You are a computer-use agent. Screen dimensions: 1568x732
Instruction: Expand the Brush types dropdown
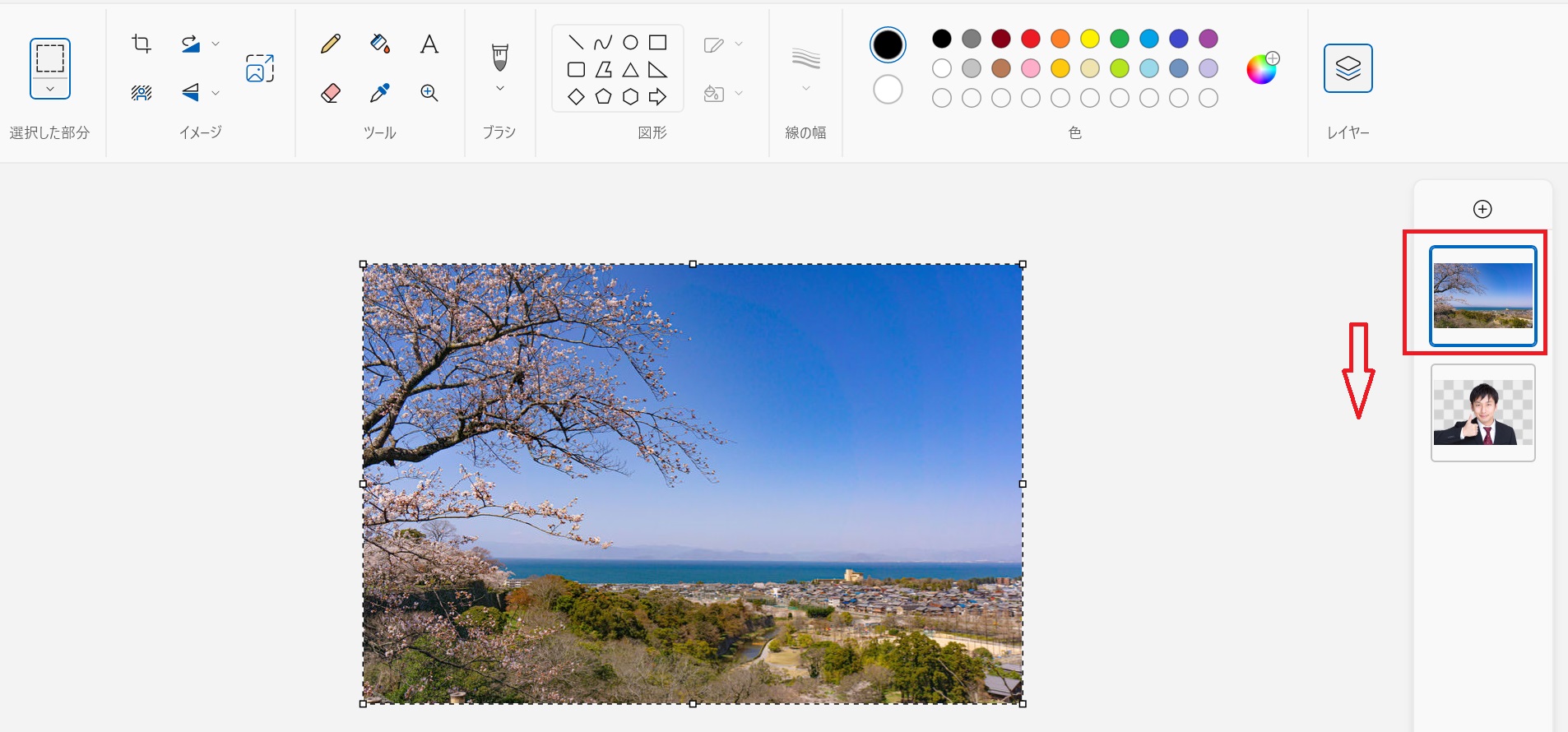[x=500, y=89]
